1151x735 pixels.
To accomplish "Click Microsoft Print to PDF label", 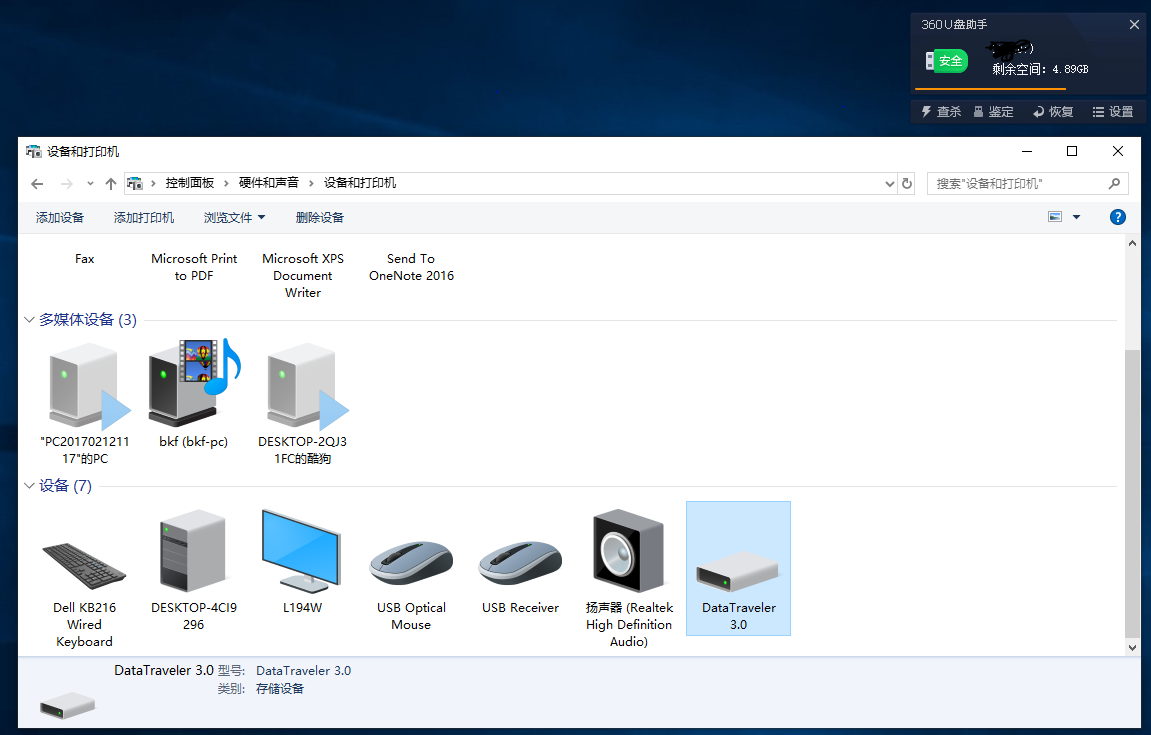I will (194, 267).
